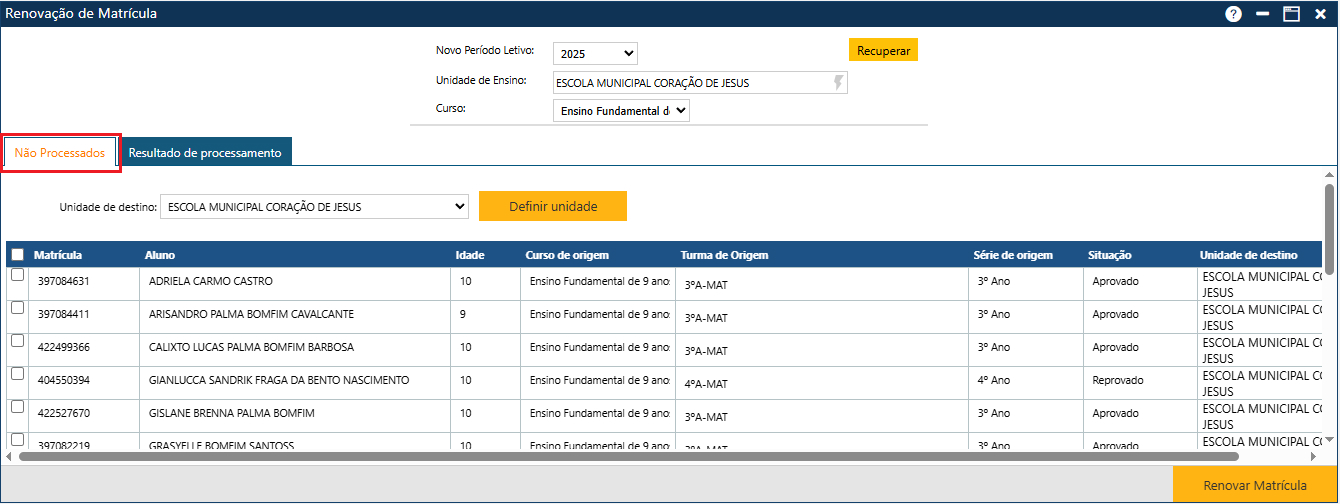Tick the checkbox for Gislane Brenna Palma Bomfim
The width and height of the screenshot is (1340, 504).
(x=17, y=407)
